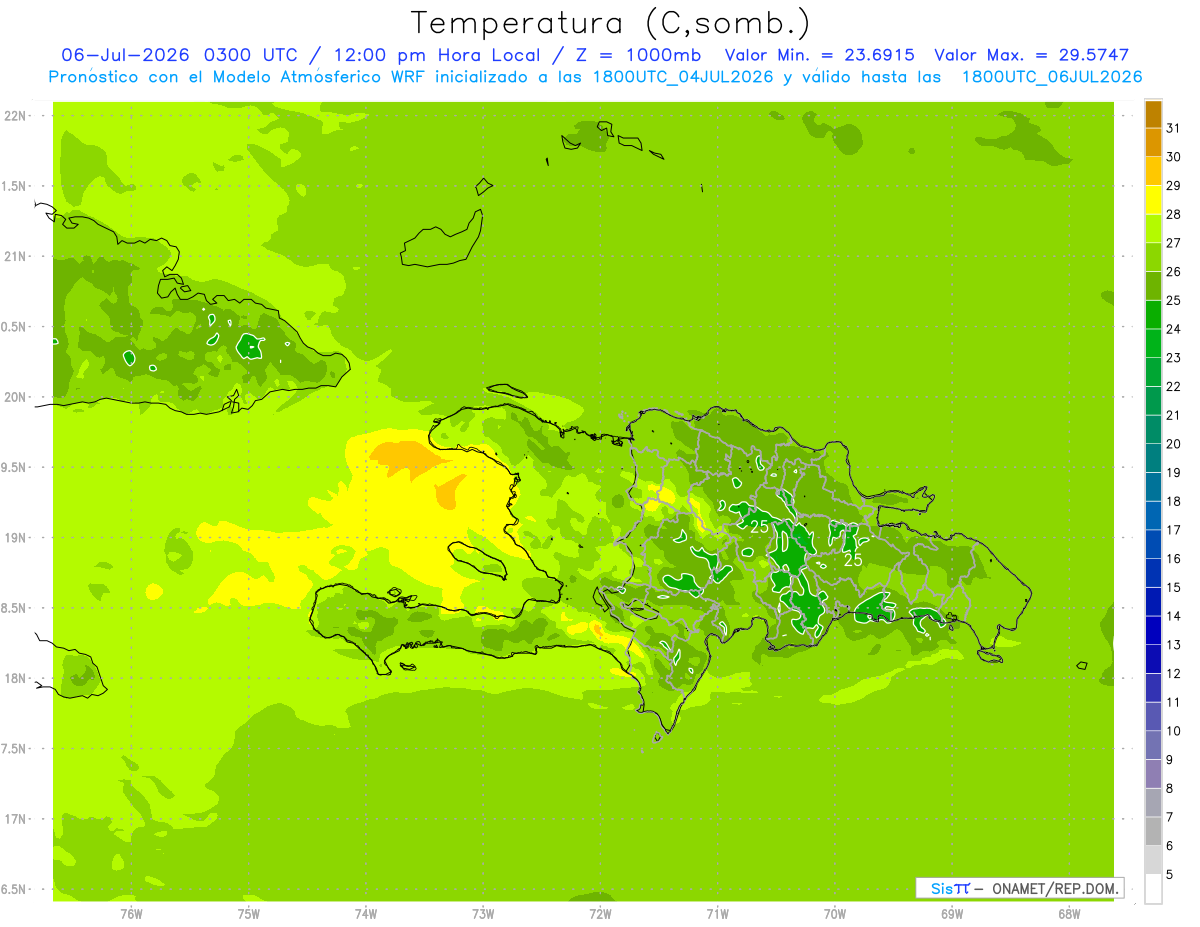Click the '75W' longitude label
The width and height of the screenshot is (1200, 927).
coord(249,914)
